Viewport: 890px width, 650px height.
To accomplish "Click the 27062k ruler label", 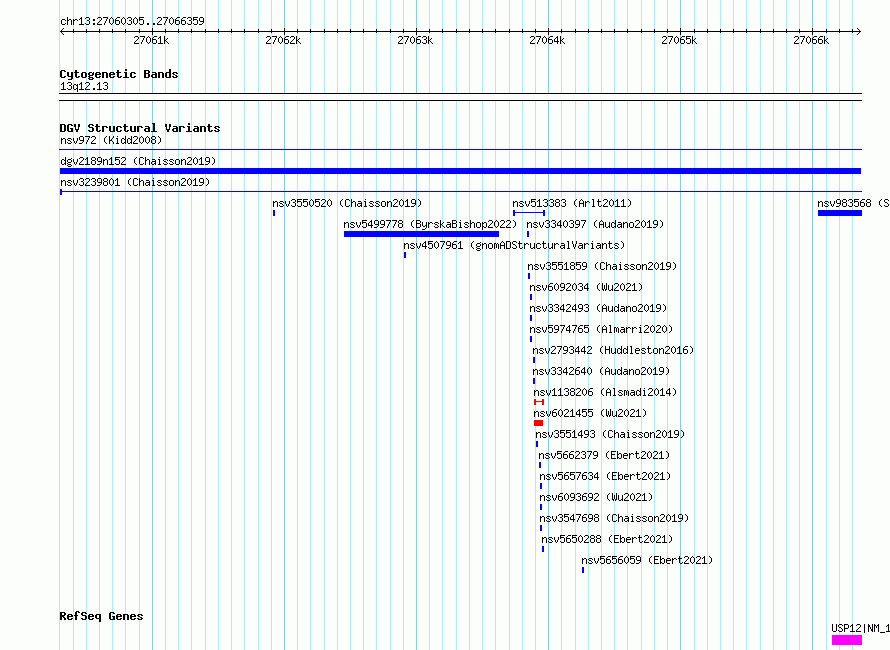I will tap(283, 40).
